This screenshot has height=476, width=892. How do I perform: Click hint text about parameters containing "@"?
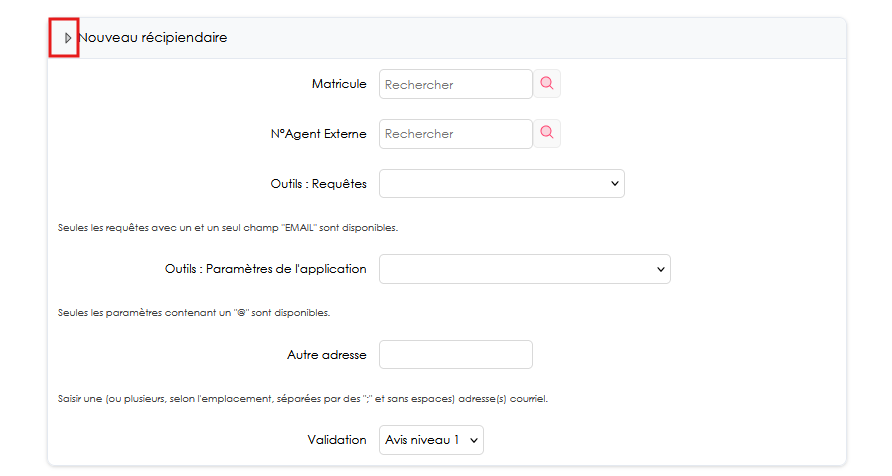(x=194, y=313)
